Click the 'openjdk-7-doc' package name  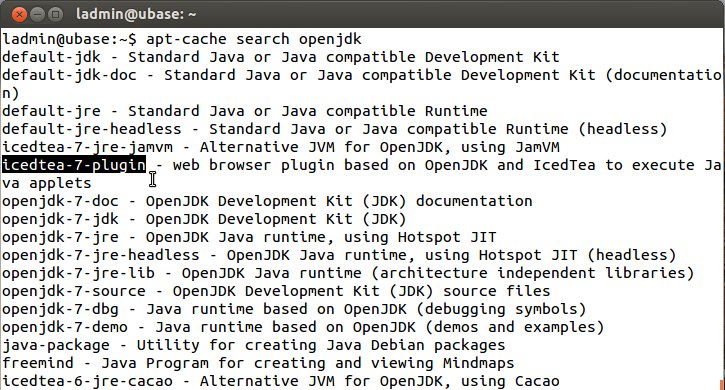60,202
